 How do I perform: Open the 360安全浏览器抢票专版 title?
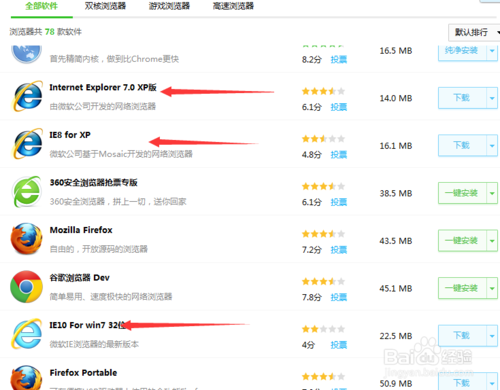coord(94,183)
